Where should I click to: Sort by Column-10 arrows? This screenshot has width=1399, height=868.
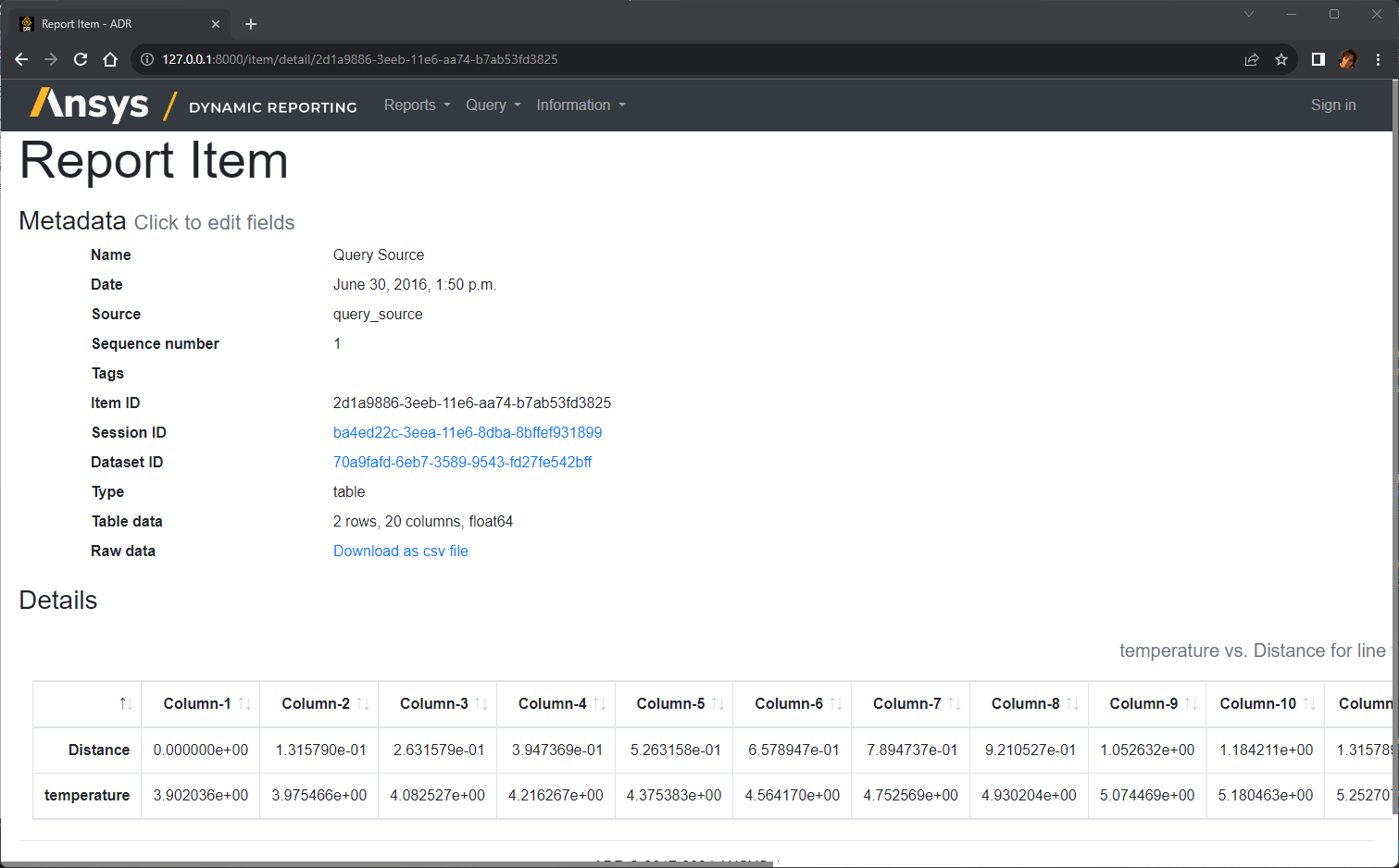click(x=1309, y=704)
